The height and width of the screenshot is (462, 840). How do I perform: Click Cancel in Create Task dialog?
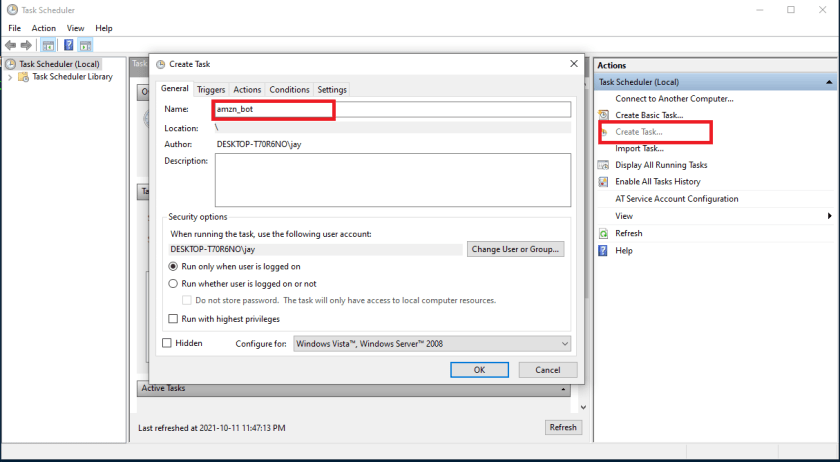(x=548, y=370)
